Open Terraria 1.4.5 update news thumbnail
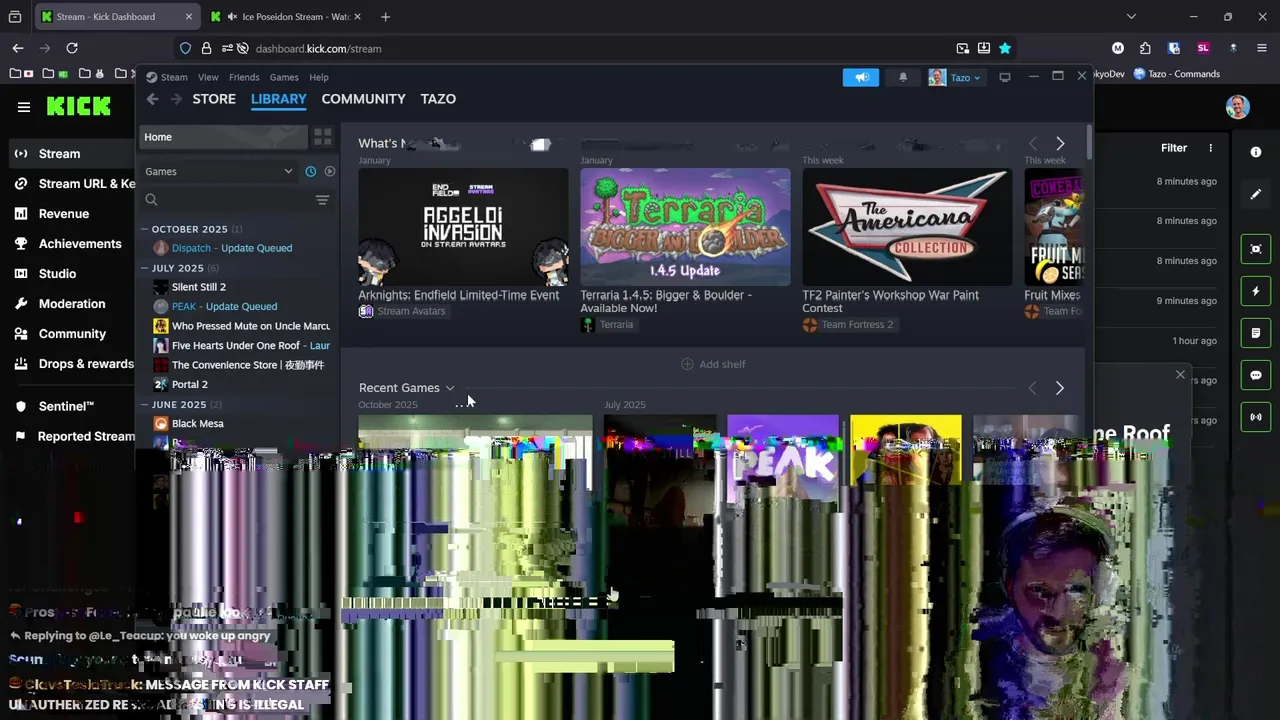1280x720 pixels. point(685,227)
